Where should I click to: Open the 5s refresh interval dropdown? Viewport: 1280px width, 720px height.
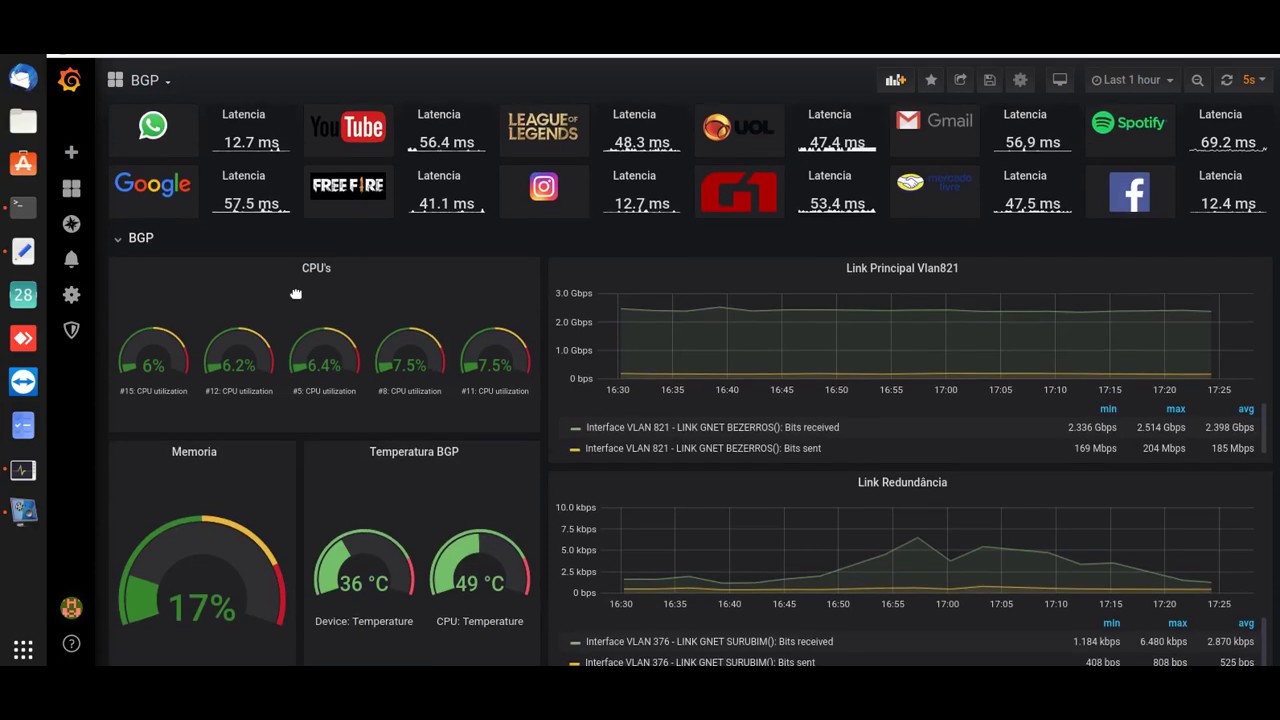click(x=1254, y=80)
